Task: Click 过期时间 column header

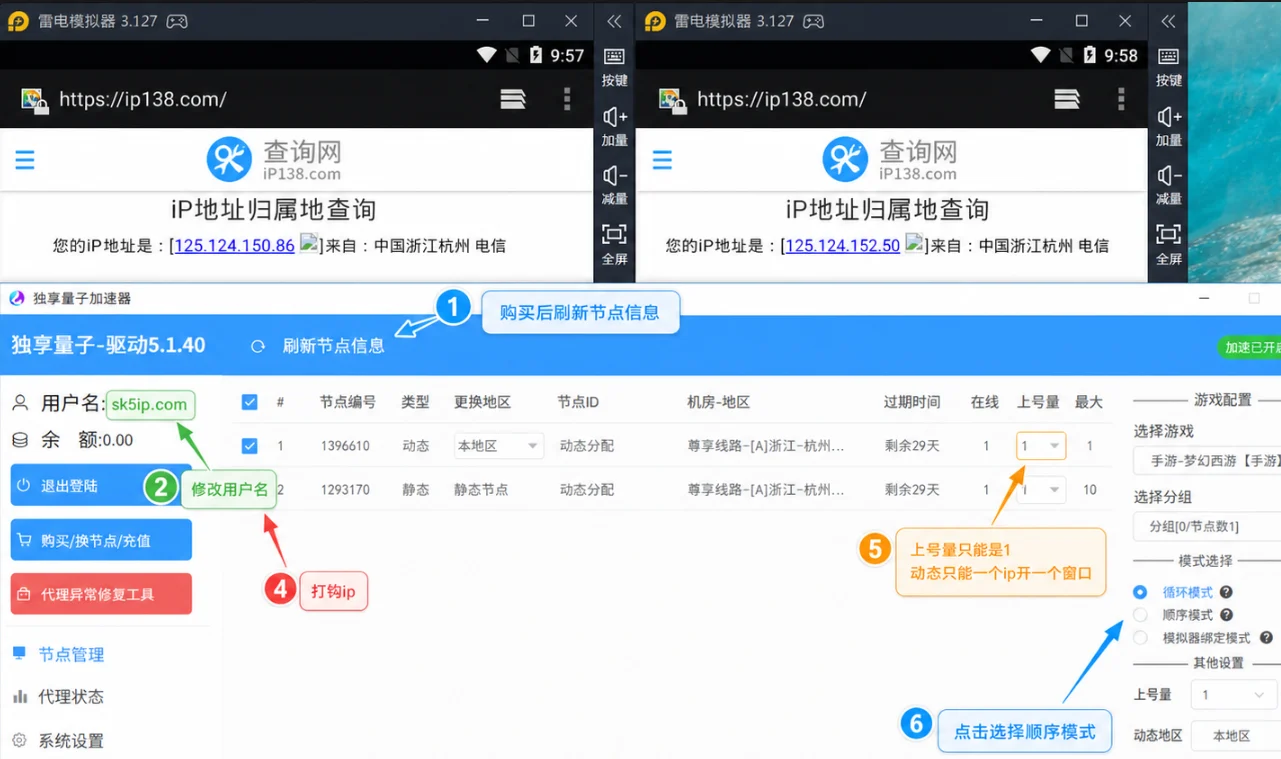Action: [x=912, y=402]
